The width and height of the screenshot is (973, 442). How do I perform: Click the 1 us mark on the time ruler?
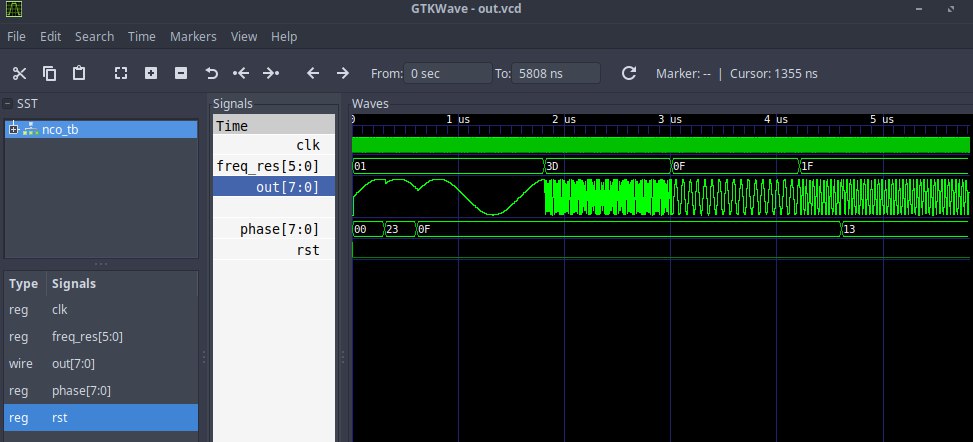pyautogui.click(x=458, y=119)
